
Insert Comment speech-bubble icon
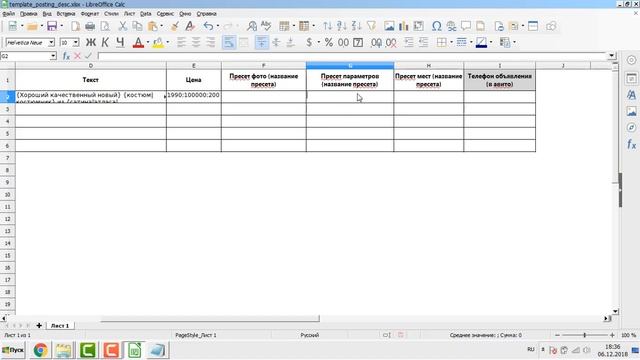coord(466,26)
